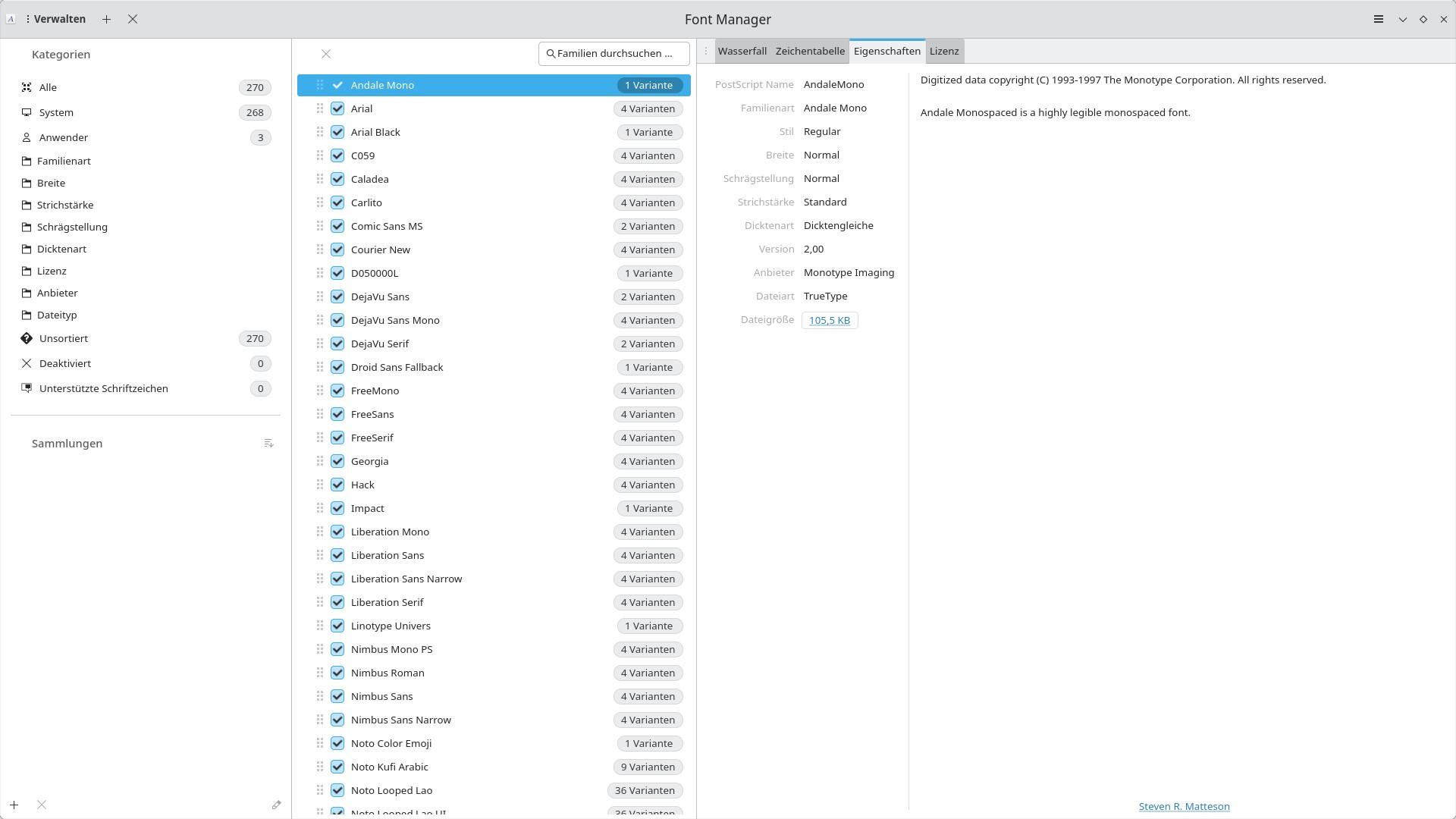Clear the font list via X icon
Image resolution: width=1456 pixels, height=819 pixels.
326,54
